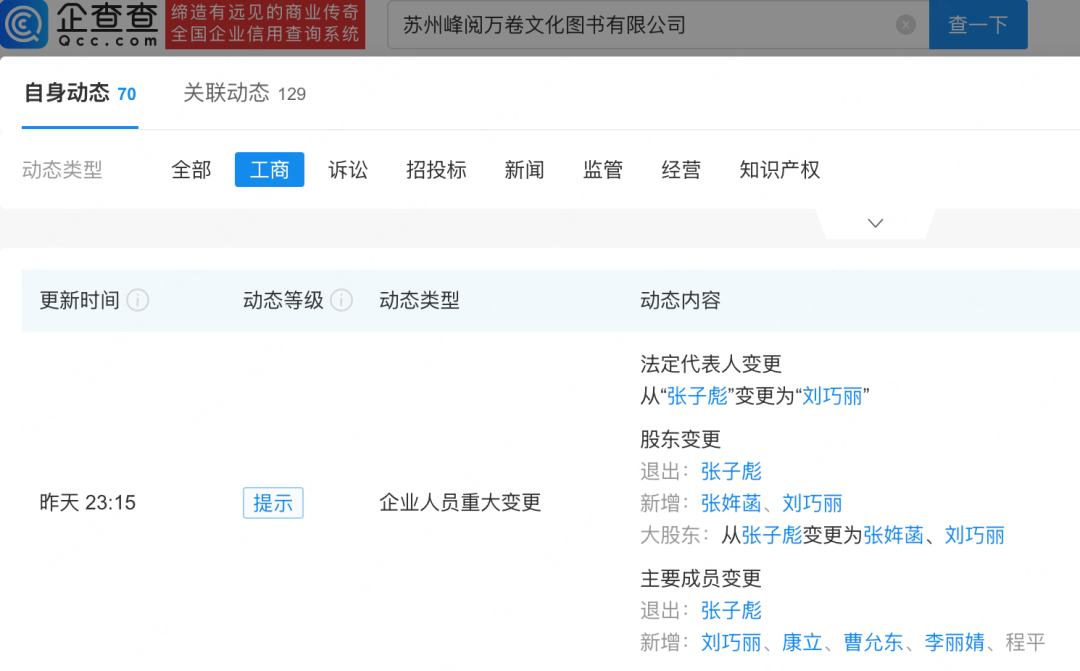Select the 知识产权 dynamic type filter
1080x671 pixels.
coord(780,169)
